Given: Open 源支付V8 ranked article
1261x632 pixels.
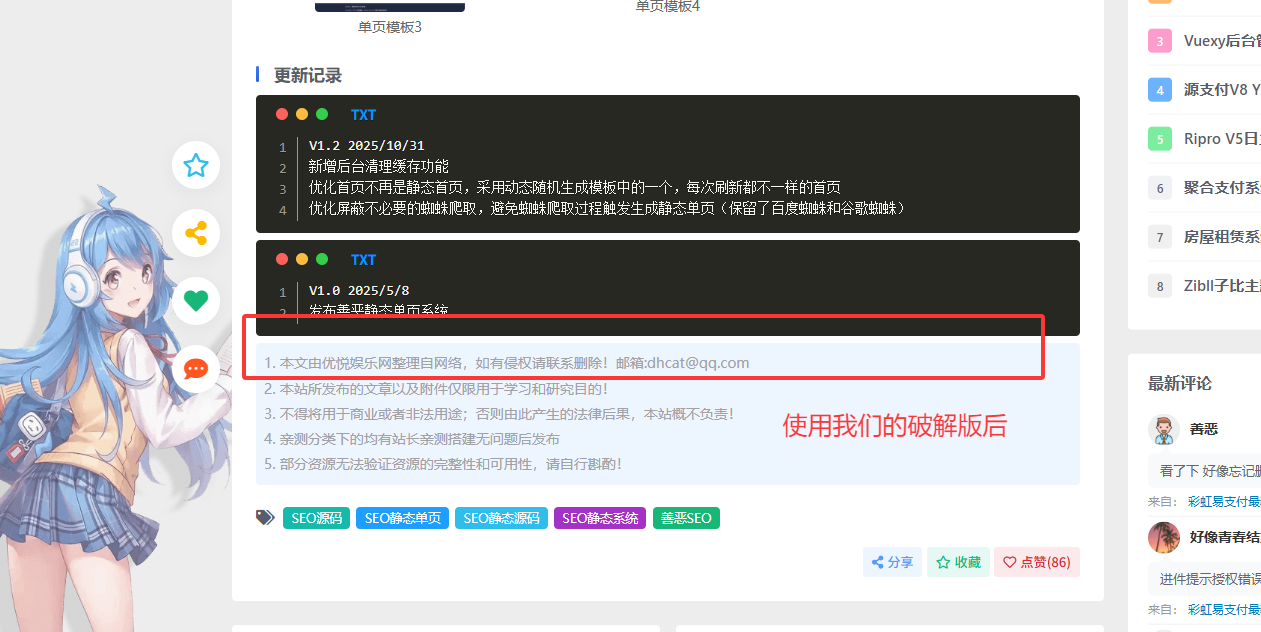Looking at the screenshot, I should pyautogui.click(x=1221, y=90).
